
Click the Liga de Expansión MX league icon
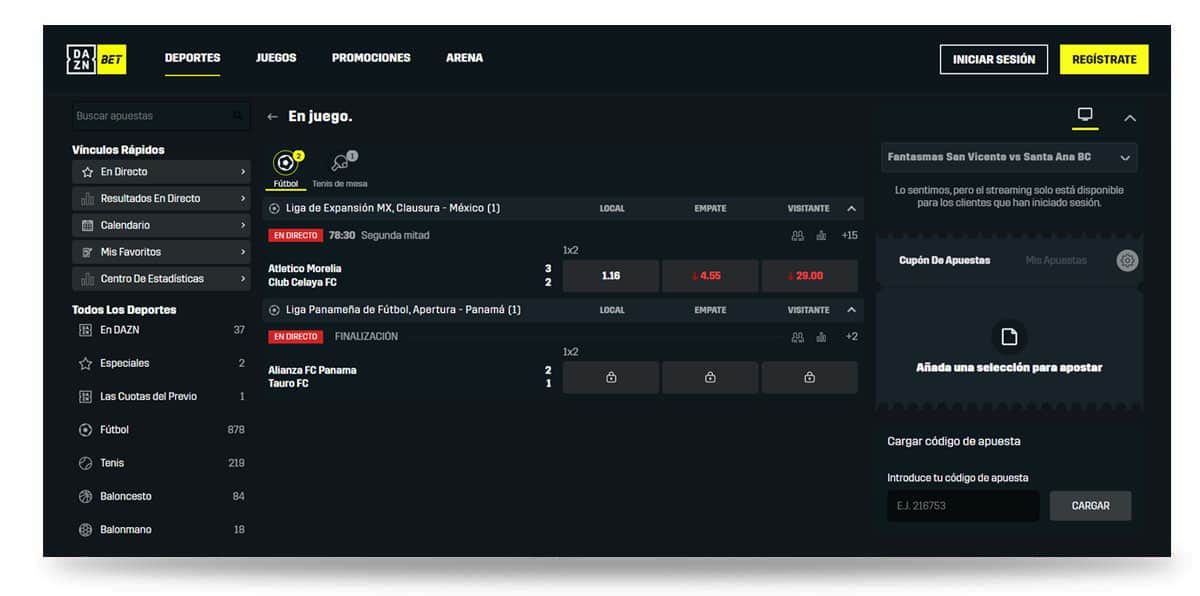(274, 208)
